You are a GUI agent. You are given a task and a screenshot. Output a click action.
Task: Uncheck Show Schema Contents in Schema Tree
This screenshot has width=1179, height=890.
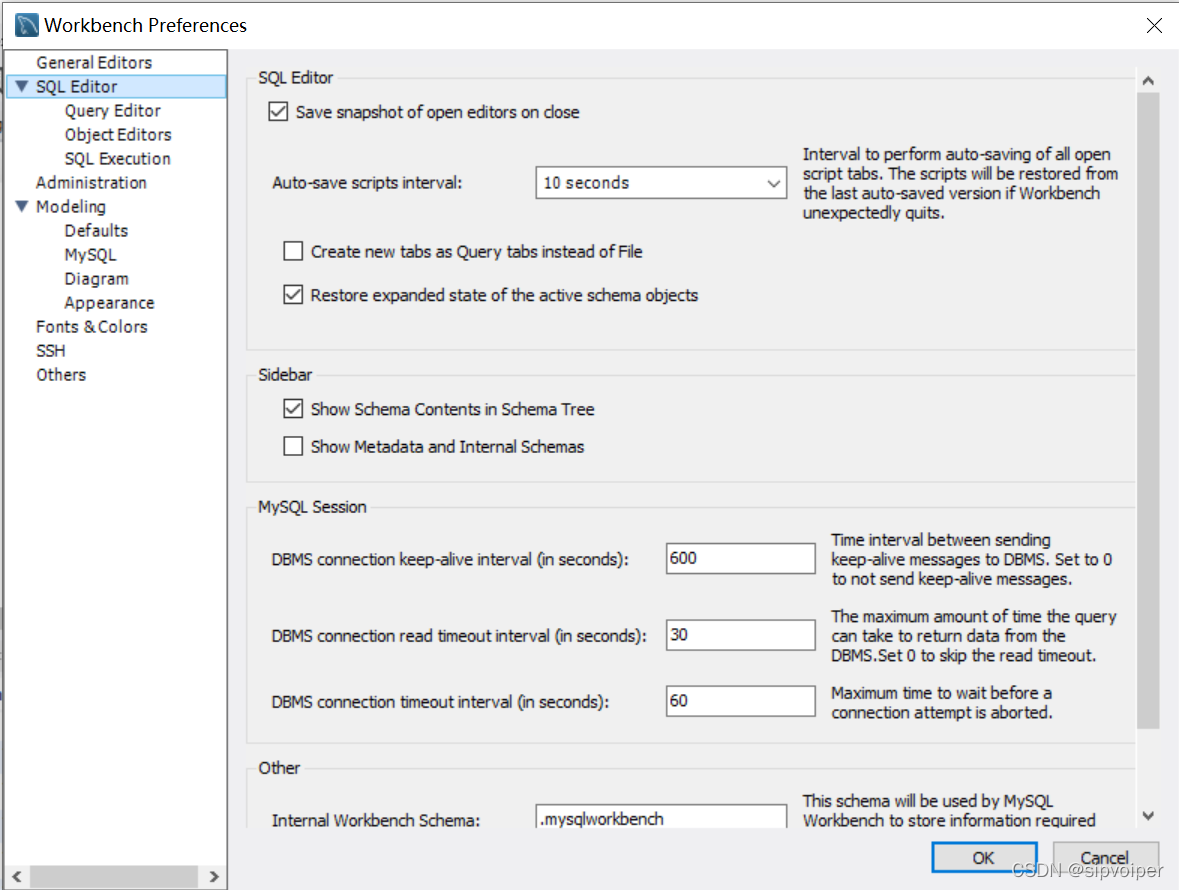[293, 409]
